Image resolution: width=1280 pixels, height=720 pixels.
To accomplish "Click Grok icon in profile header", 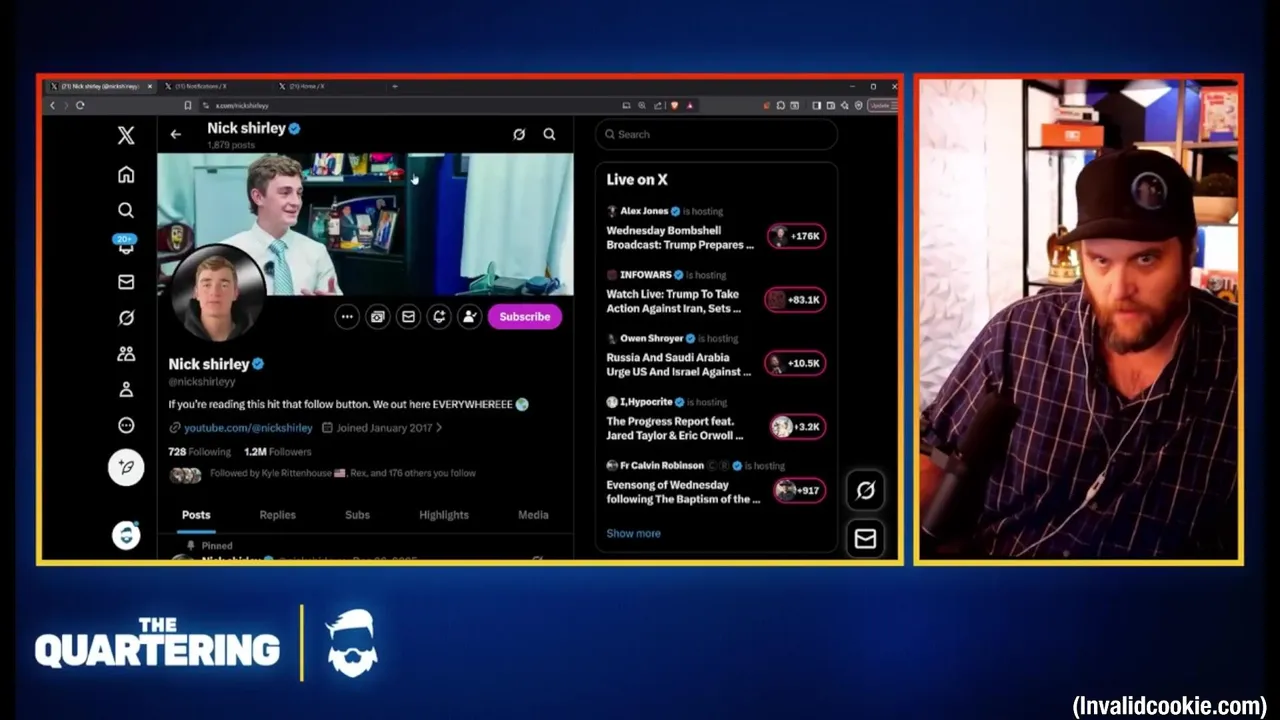I will coord(519,134).
